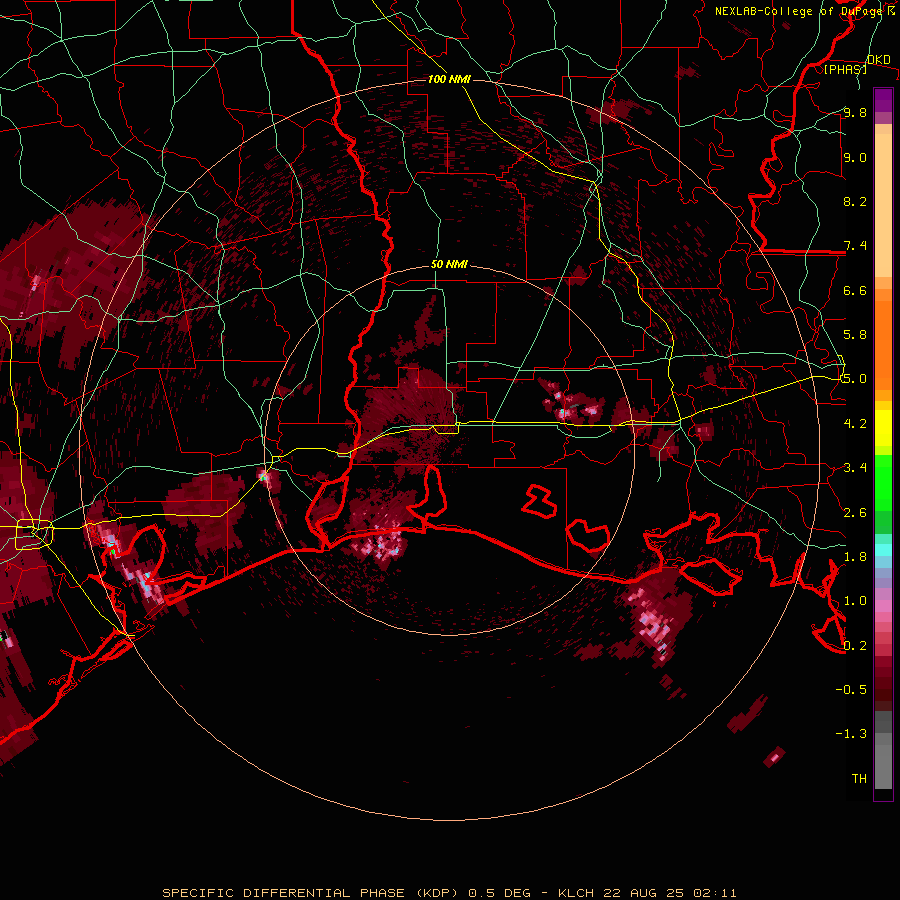Click the 1.0 scale value

tap(855, 601)
